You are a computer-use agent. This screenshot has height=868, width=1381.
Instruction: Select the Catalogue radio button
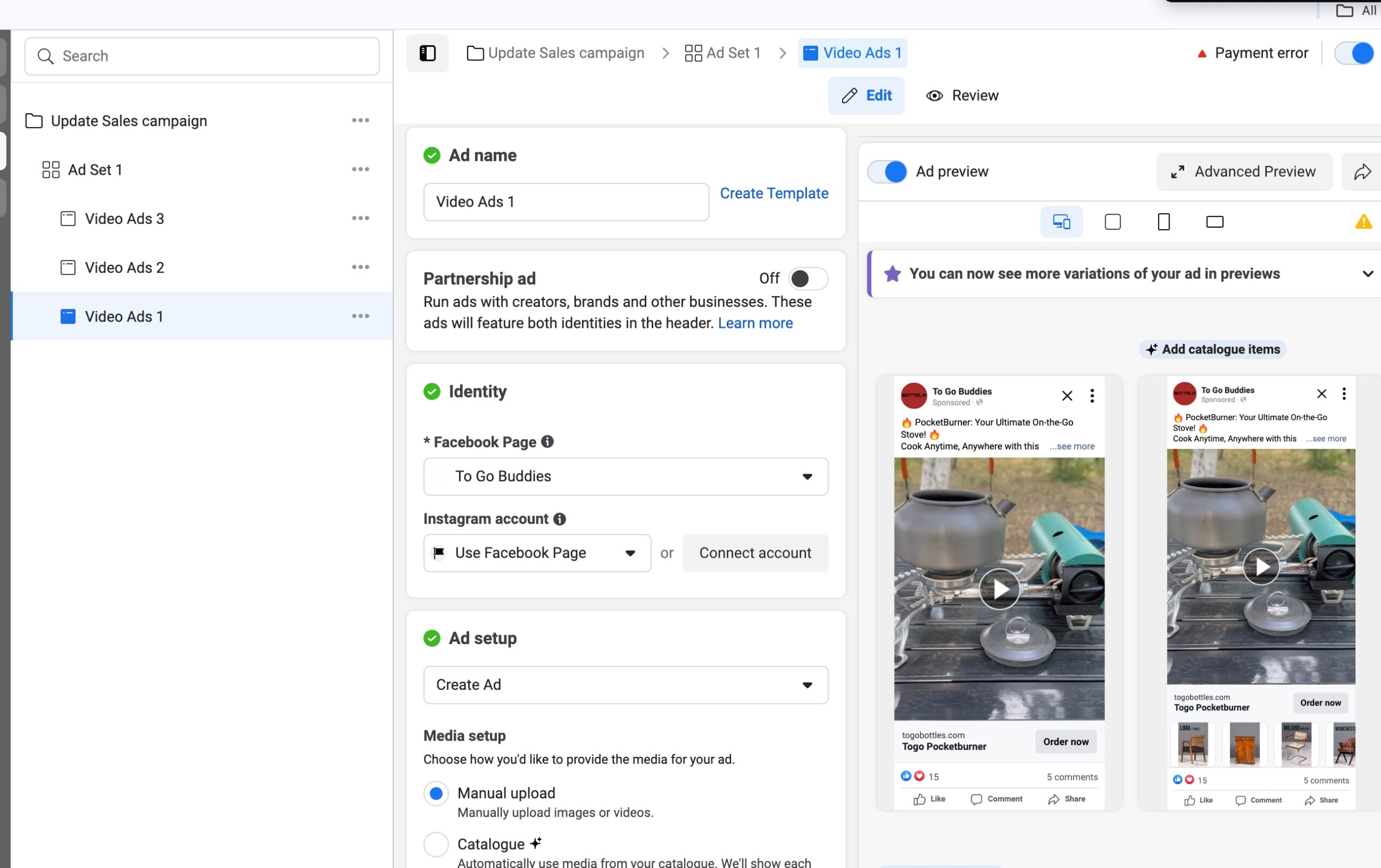pyautogui.click(x=436, y=844)
